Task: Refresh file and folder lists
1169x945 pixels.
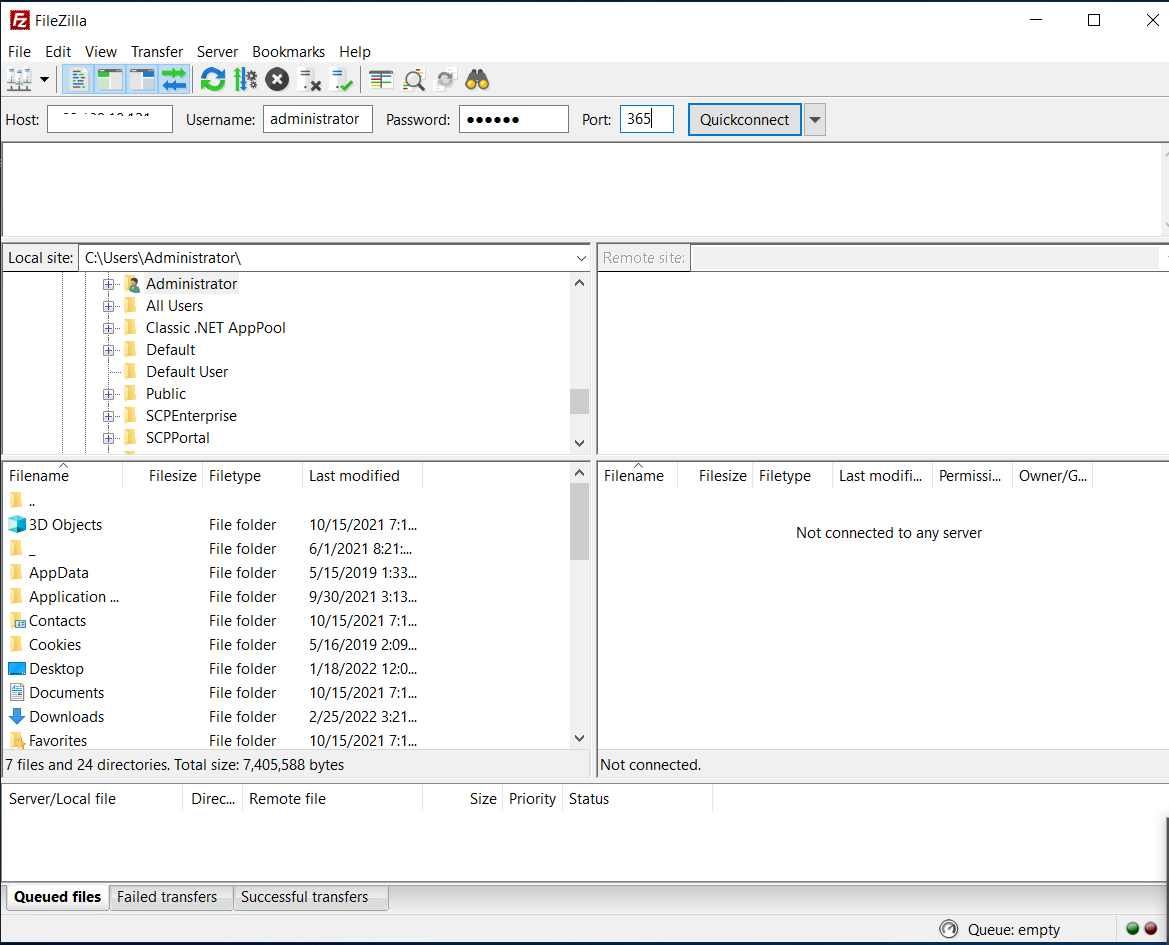Action: pyautogui.click(x=212, y=79)
